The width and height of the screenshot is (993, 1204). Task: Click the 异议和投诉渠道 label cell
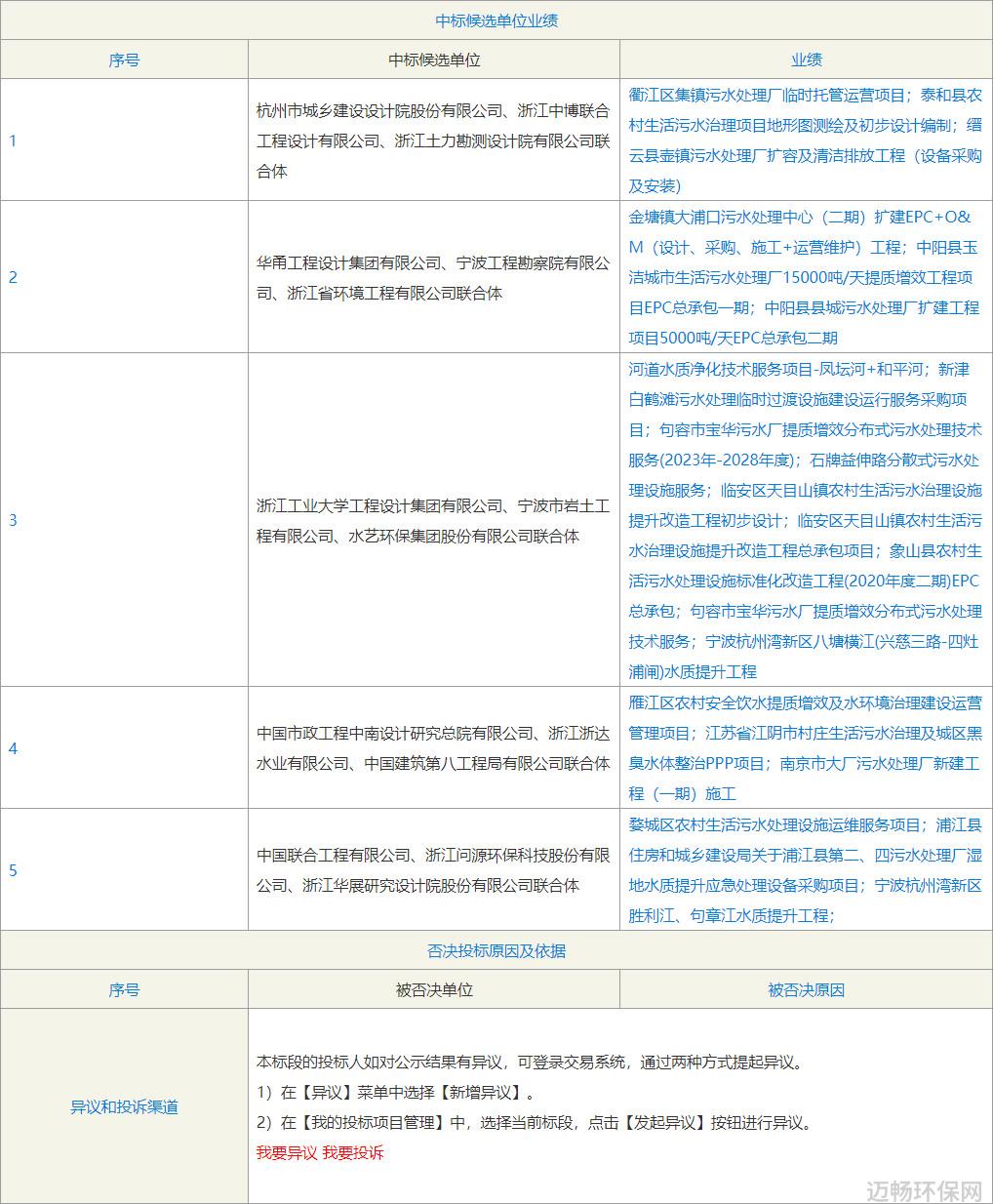click(124, 1106)
